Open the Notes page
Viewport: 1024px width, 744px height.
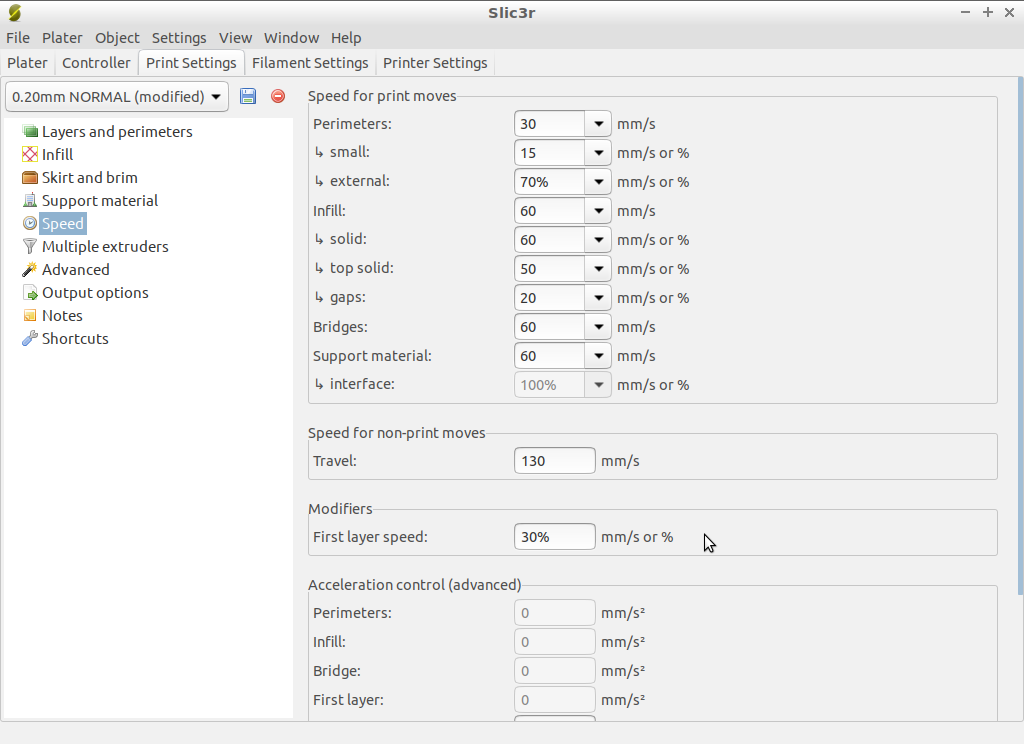pos(62,315)
